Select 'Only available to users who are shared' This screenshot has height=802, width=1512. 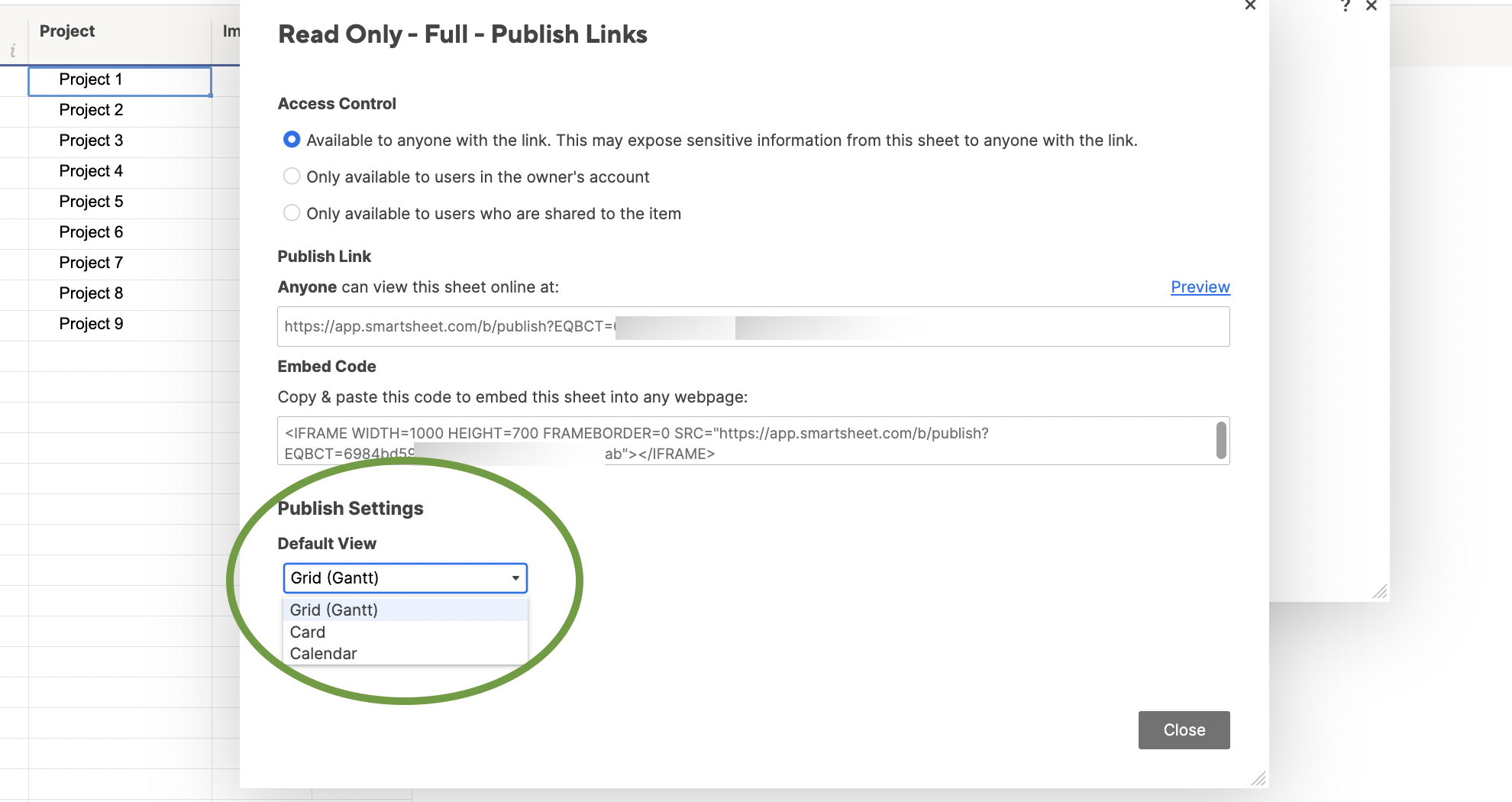291,213
